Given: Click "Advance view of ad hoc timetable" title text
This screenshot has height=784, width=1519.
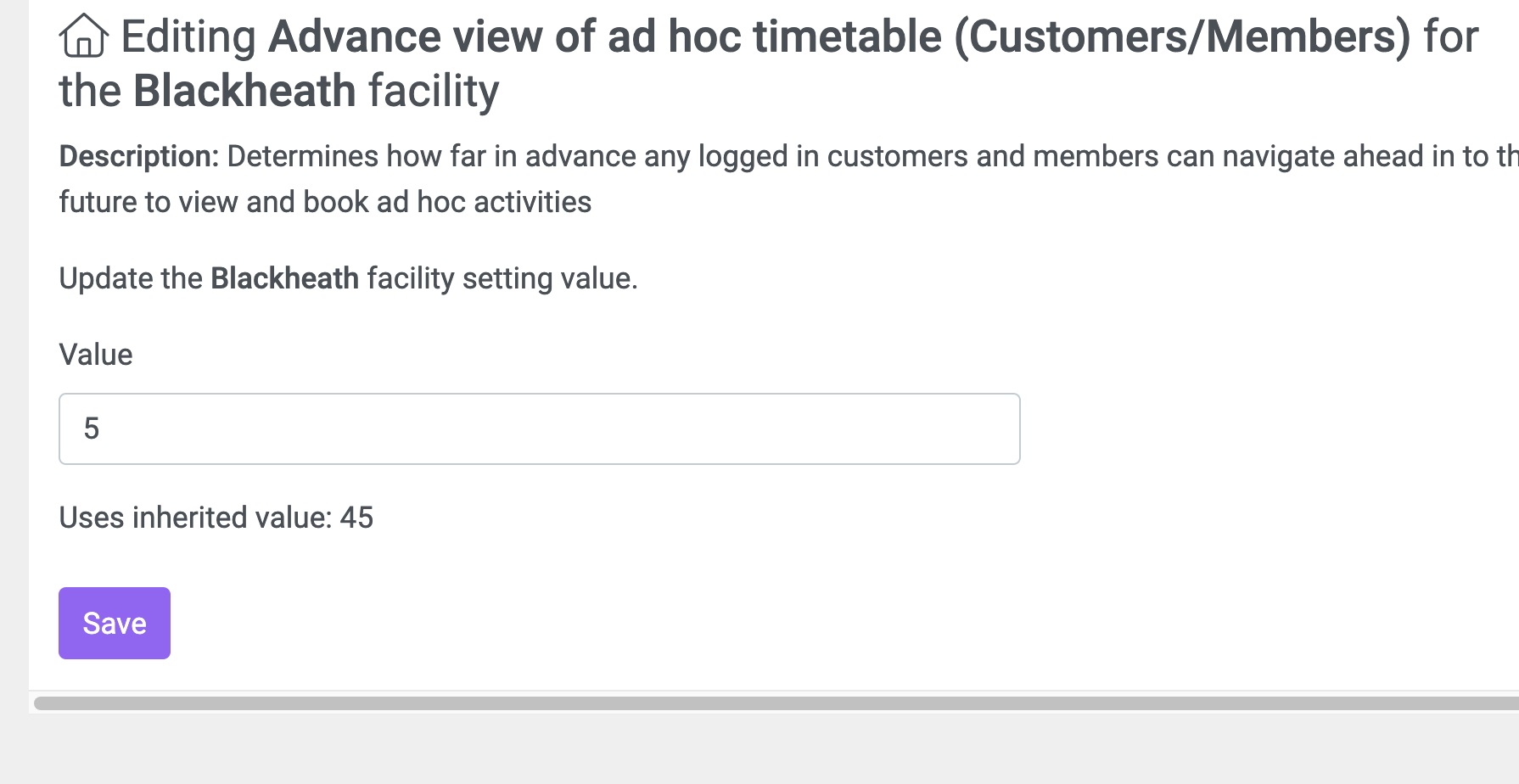Looking at the screenshot, I should tap(605, 37).
